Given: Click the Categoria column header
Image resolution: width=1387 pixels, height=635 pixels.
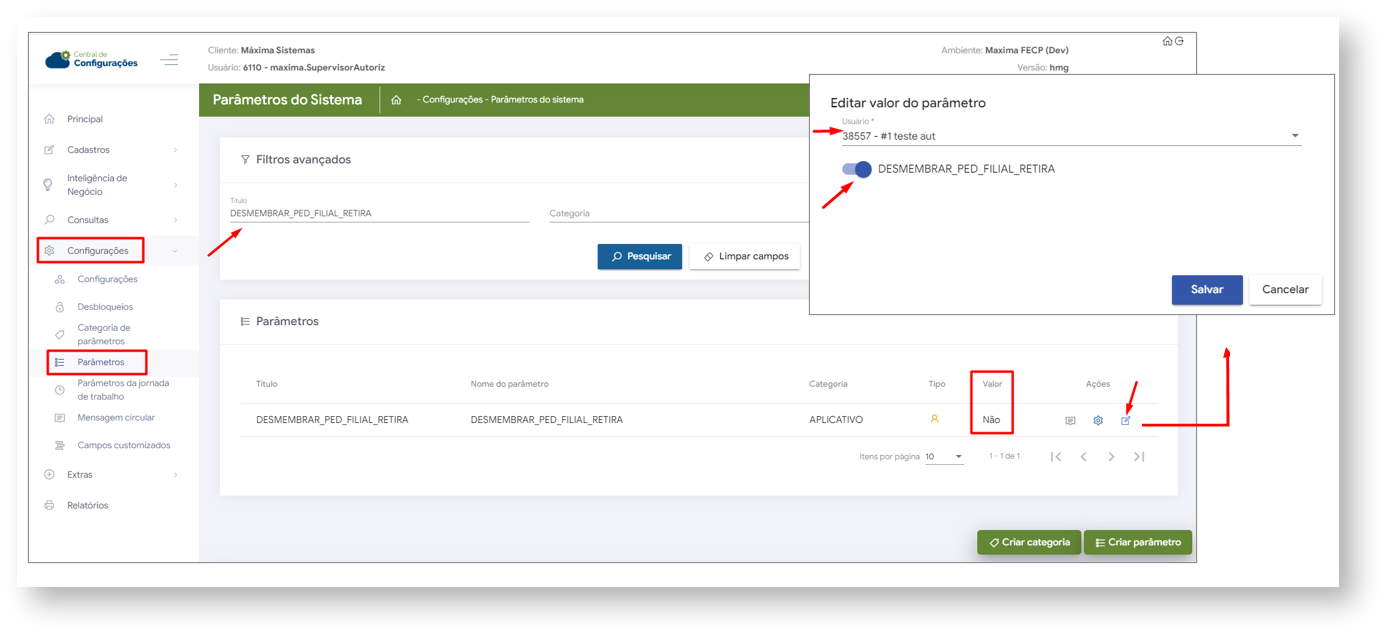Looking at the screenshot, I should point(828,384).
